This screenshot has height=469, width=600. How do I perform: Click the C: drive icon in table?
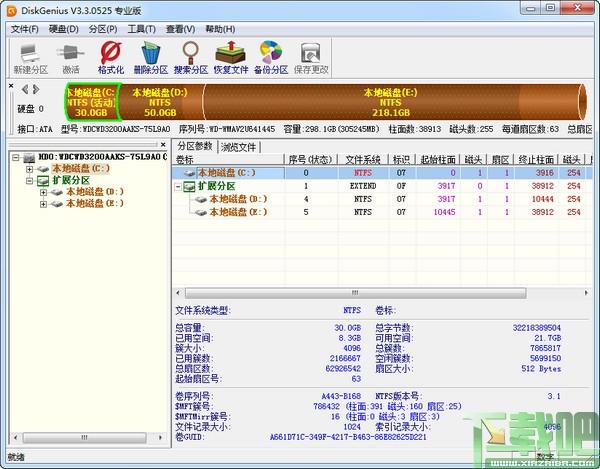click(x=190, y=173)
